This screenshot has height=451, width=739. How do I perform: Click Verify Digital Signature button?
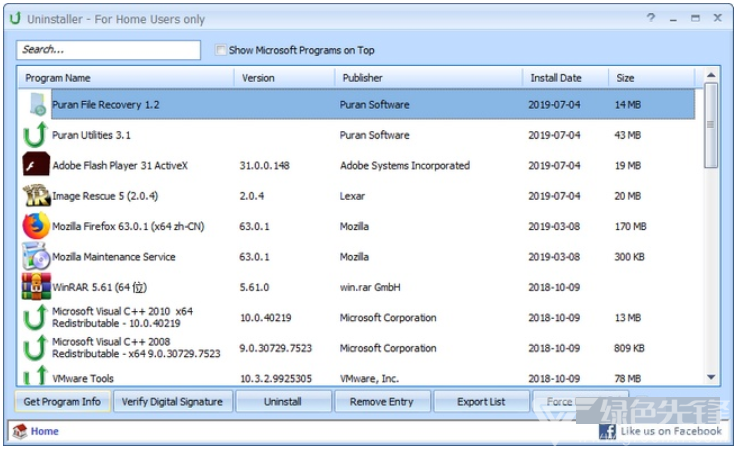[x=172, y=402]
